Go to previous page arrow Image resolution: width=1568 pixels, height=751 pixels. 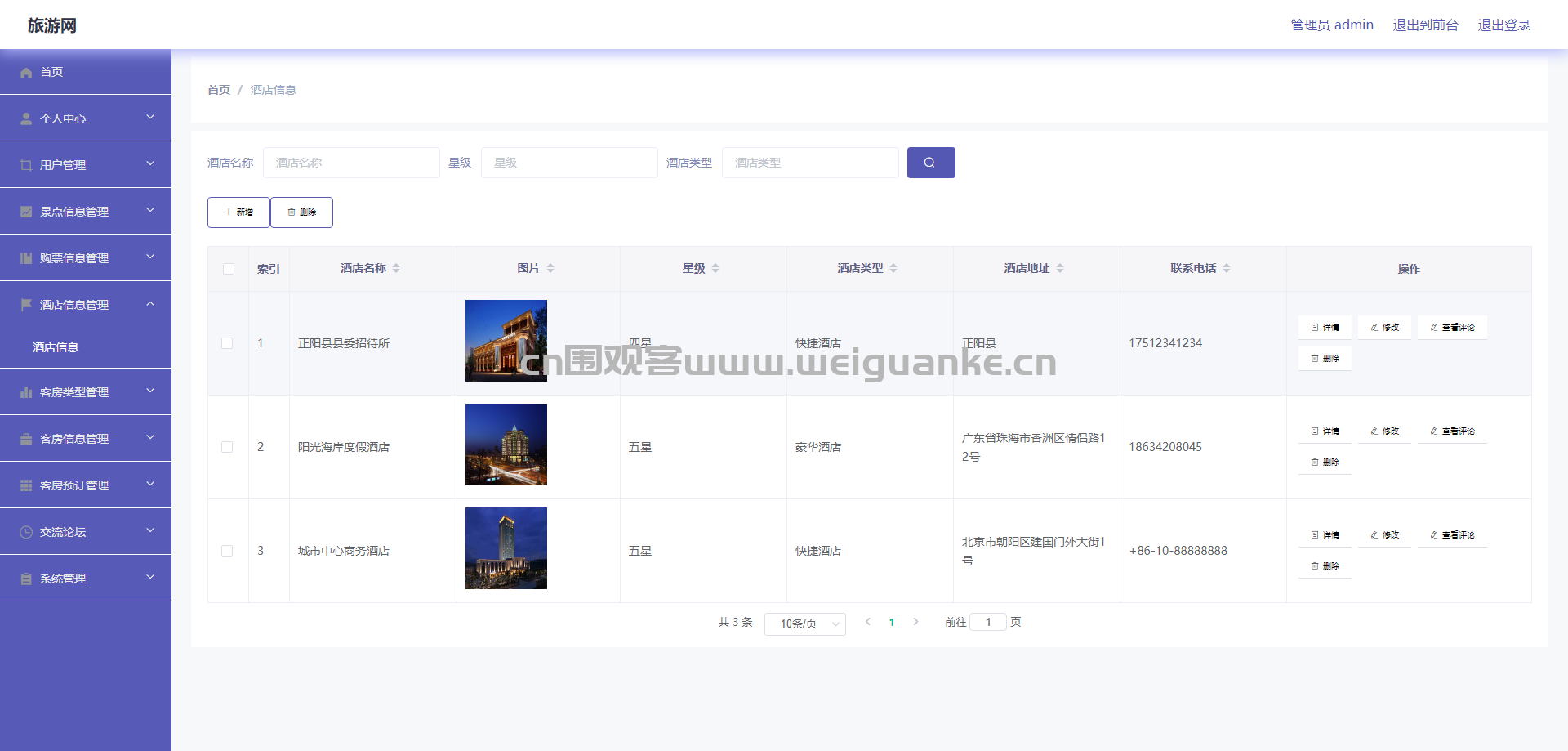pos(868,622)
